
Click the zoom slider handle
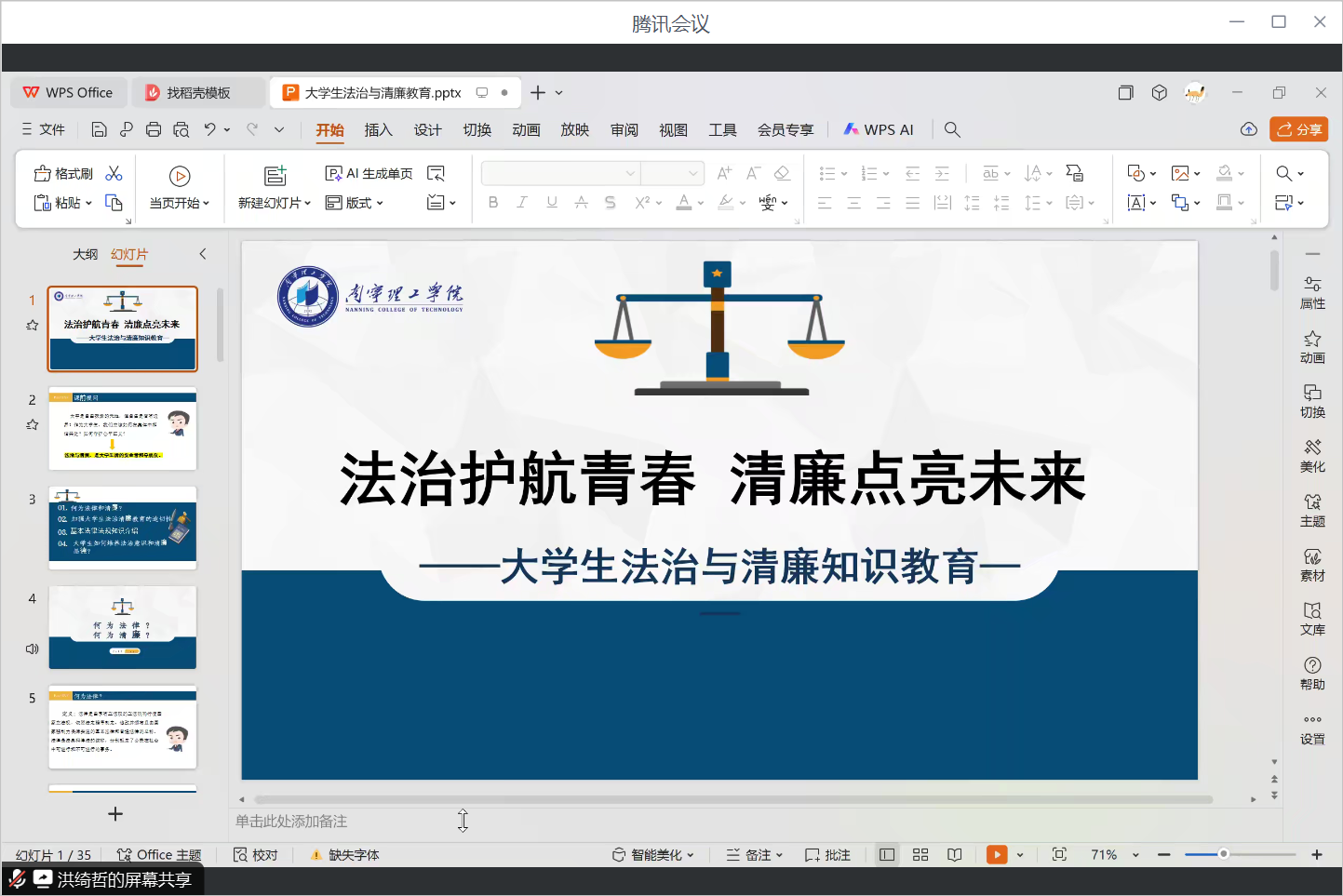1224,854
